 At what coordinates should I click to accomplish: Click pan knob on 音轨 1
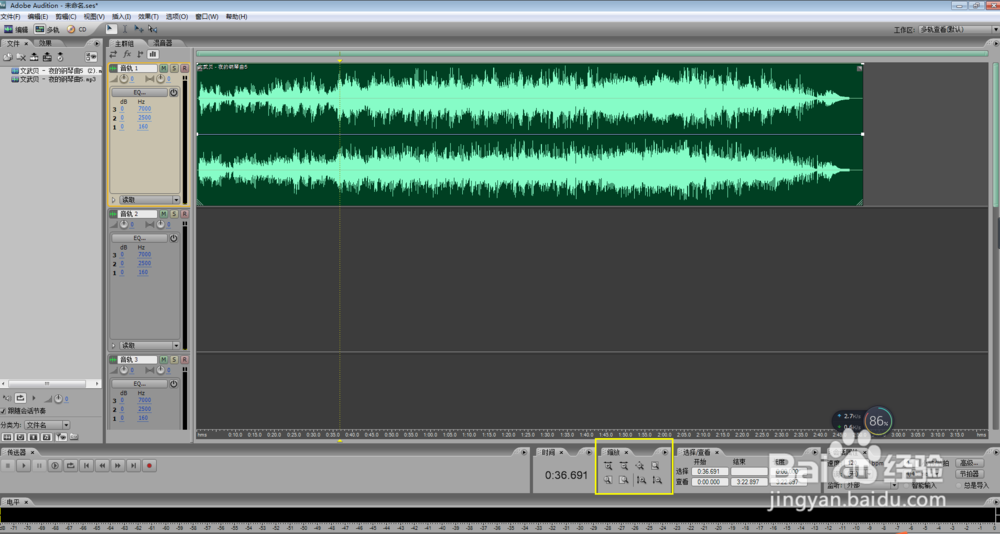pos(160,79)
